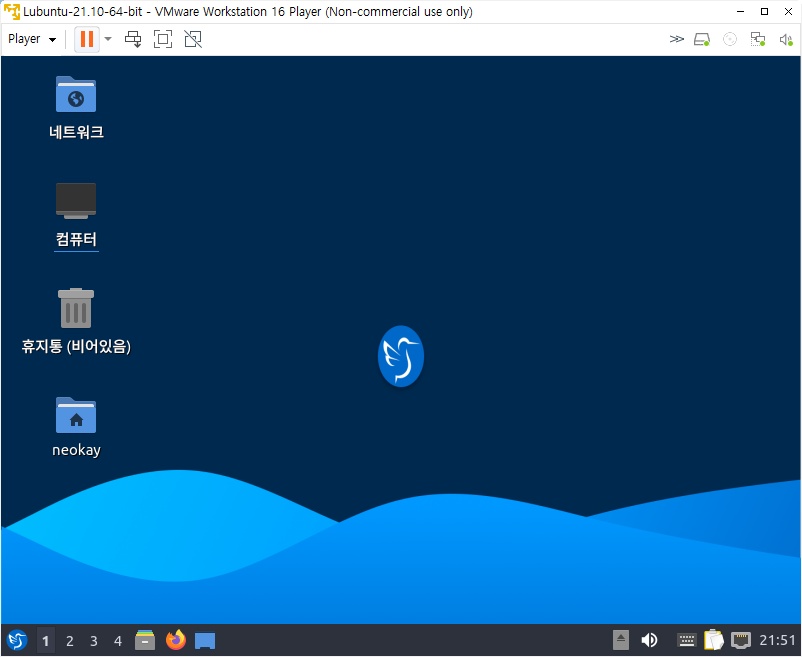Switch to workspace 2
Viewport: 802px width, 657px height.
tap(70, 641)
